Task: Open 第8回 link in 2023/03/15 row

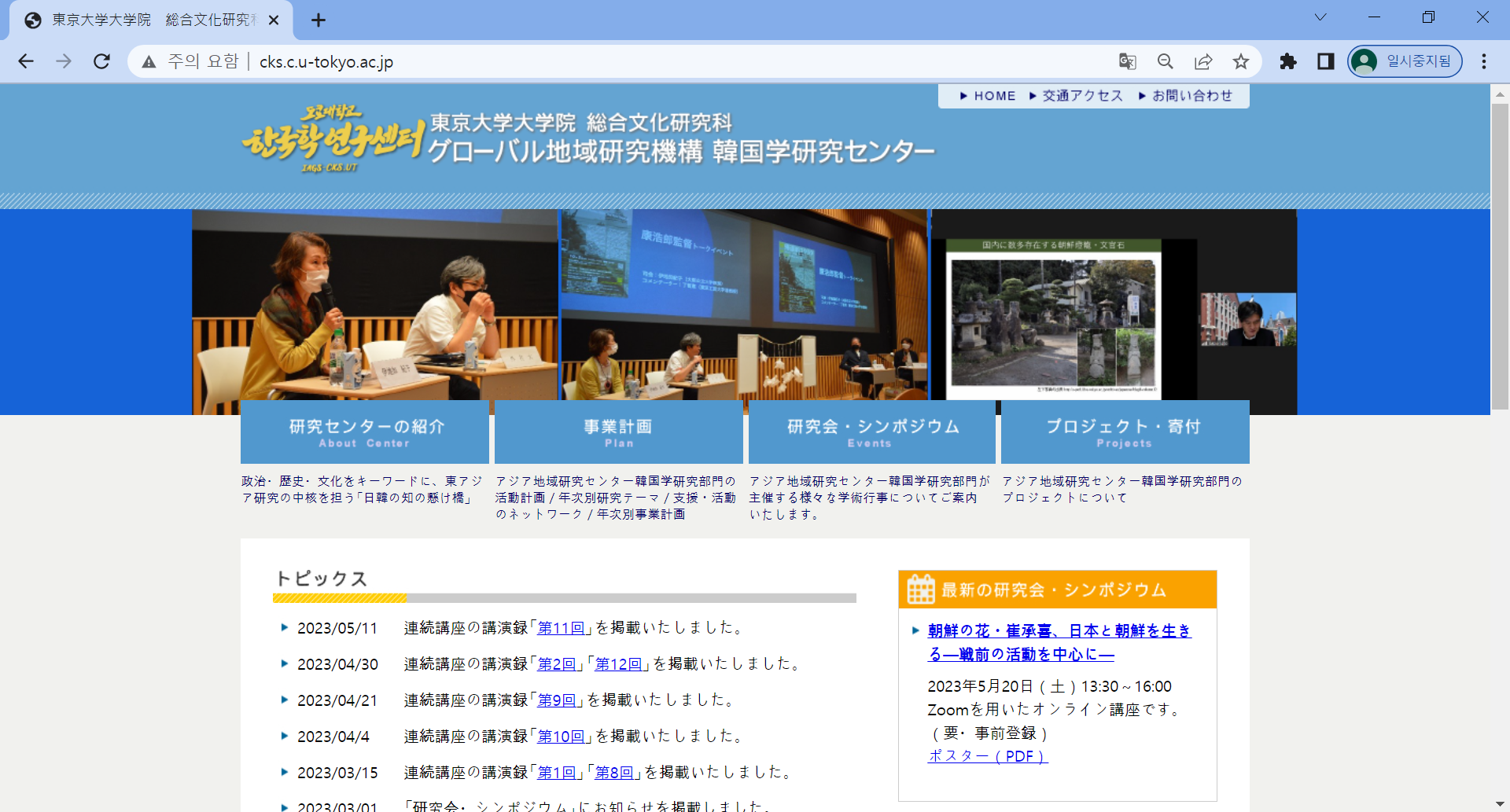Action: coord(614,773)
